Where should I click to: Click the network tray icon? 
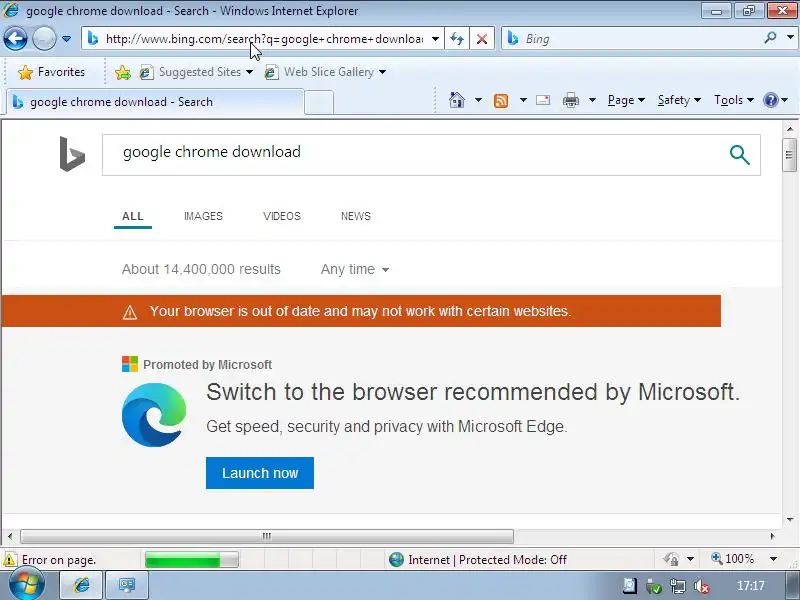pos(678,586)
